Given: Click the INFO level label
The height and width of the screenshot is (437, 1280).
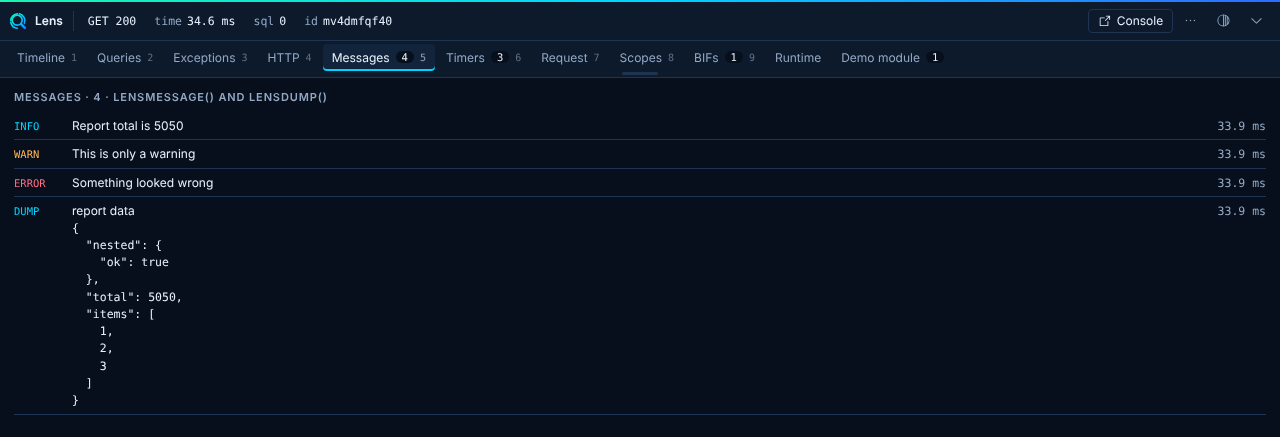Looking at the screenshot, I should tap(27, 126).
